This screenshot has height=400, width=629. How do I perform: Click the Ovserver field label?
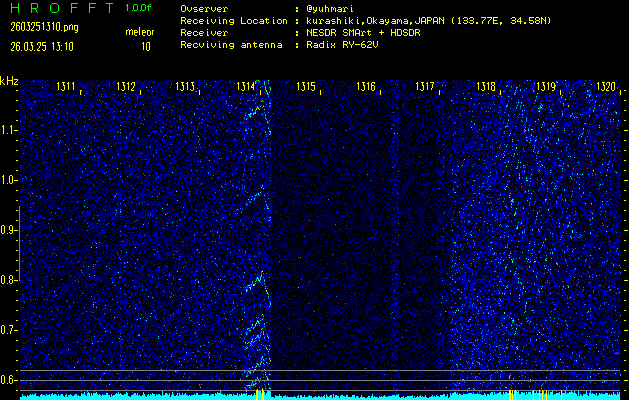(204, 9)
